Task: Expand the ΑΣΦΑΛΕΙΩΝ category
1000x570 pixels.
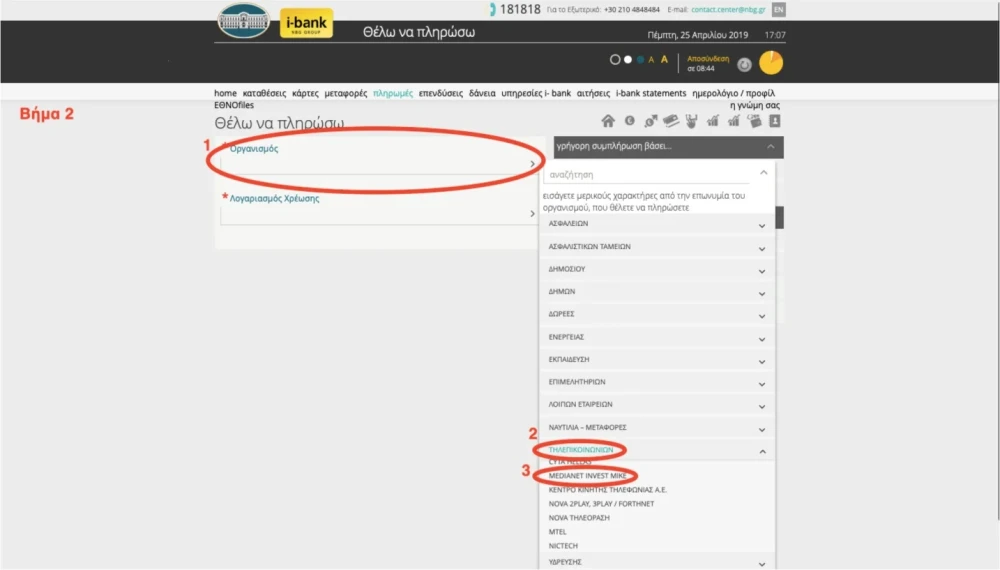Action: (x=657, y=224)
